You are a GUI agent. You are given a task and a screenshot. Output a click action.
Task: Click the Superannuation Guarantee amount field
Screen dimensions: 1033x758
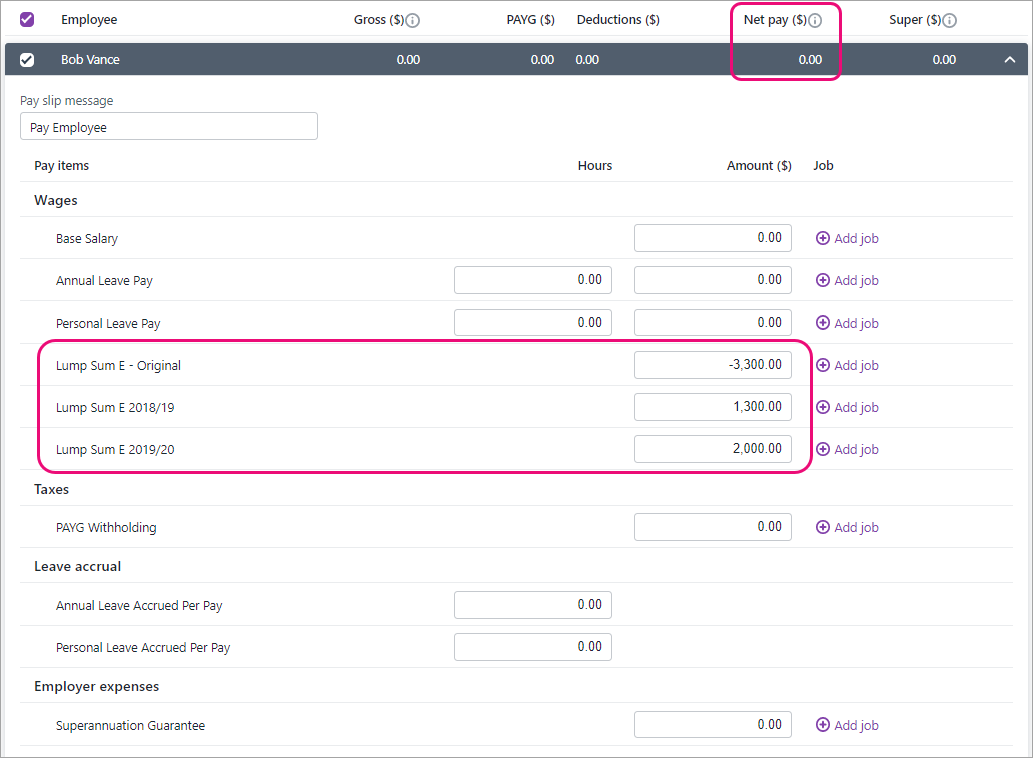(x=713, y=725)
